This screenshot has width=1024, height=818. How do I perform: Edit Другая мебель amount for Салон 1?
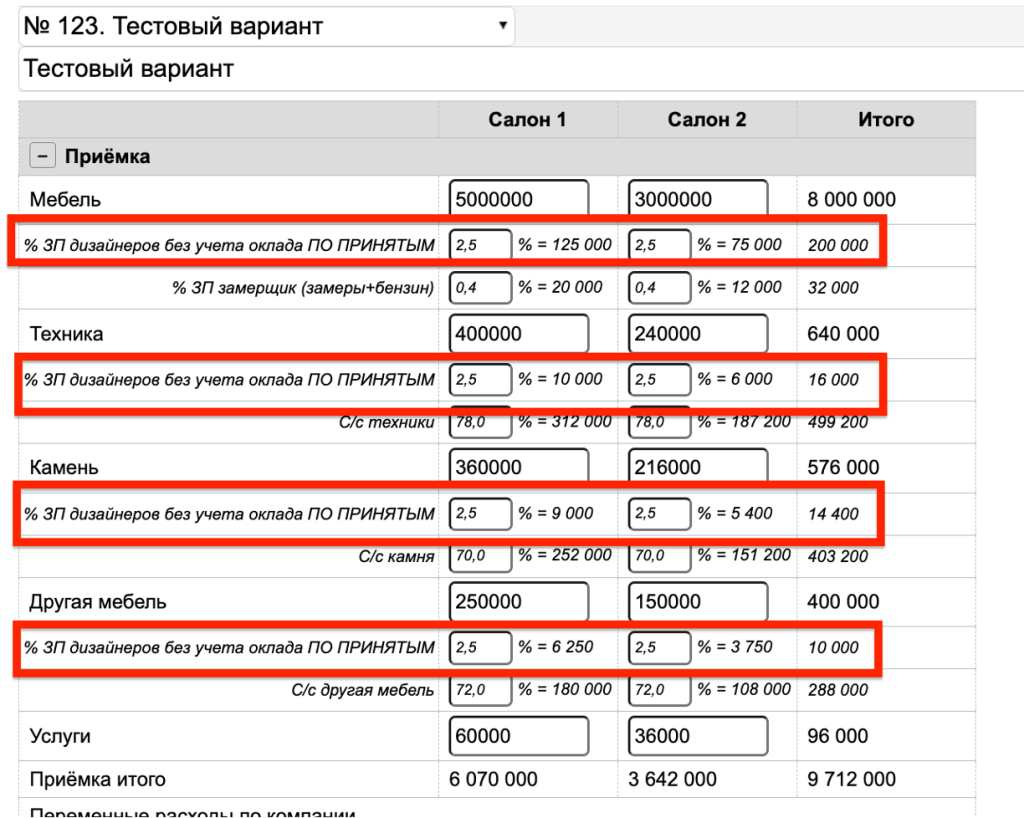[519, 602]
